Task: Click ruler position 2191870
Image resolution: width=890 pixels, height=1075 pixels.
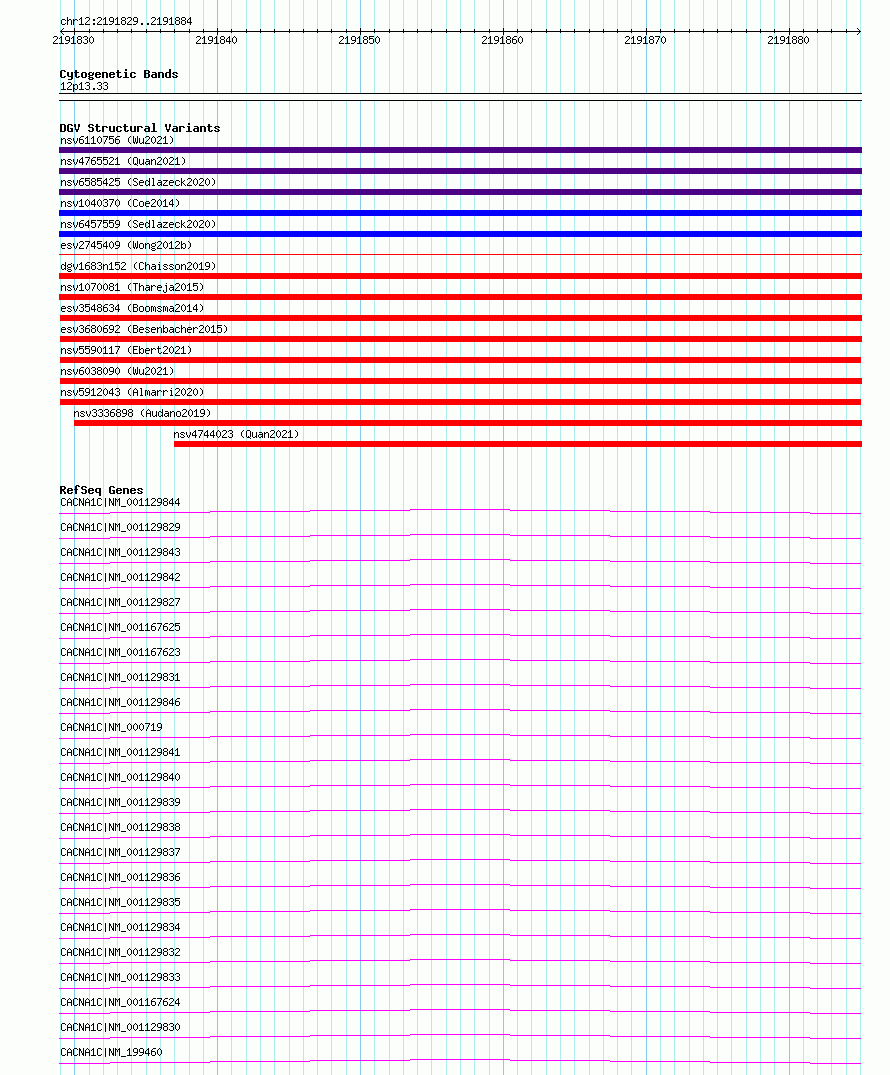Action: click(x=645, y=40)
